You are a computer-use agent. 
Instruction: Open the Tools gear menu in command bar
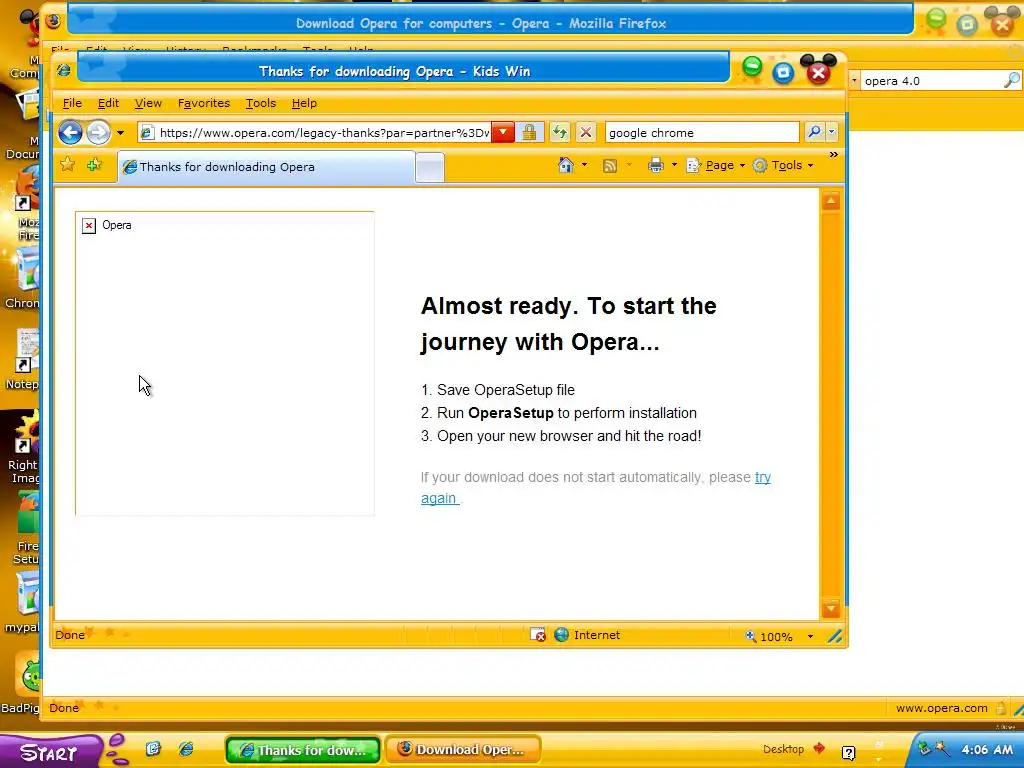coord(783,165)
